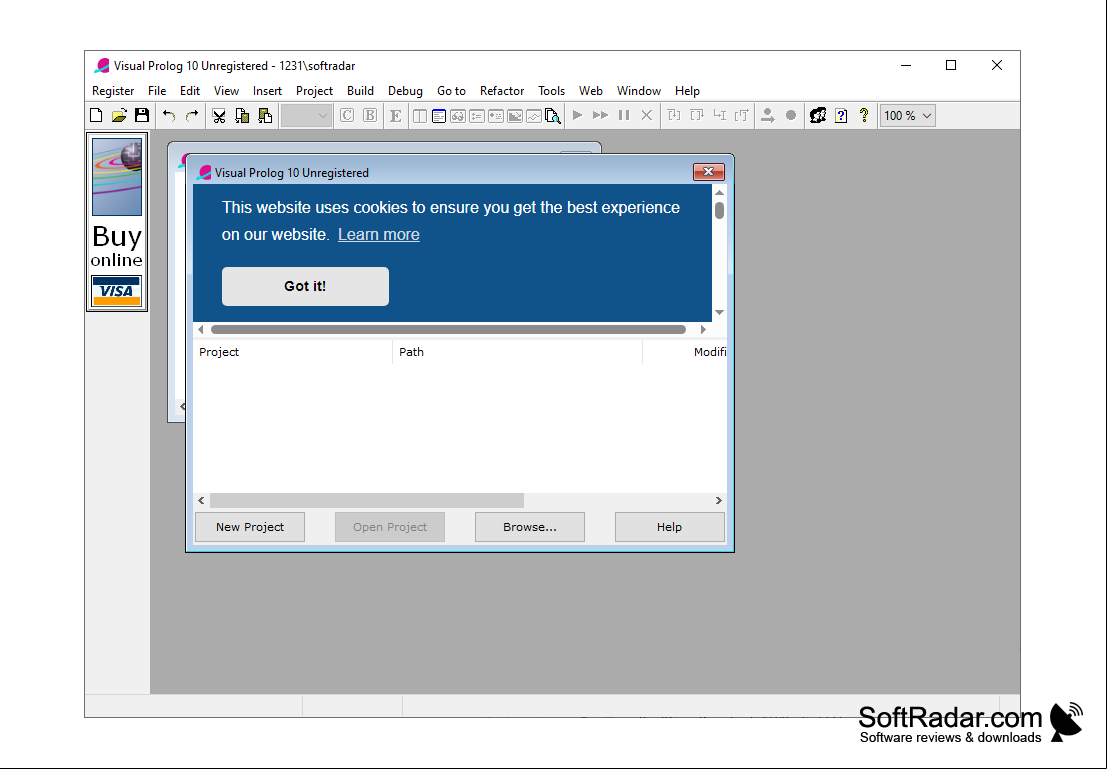The width and height of the screenshot is (1107, 769).
Task: Click the Copy toolbar icon
Action: point(242,115)
